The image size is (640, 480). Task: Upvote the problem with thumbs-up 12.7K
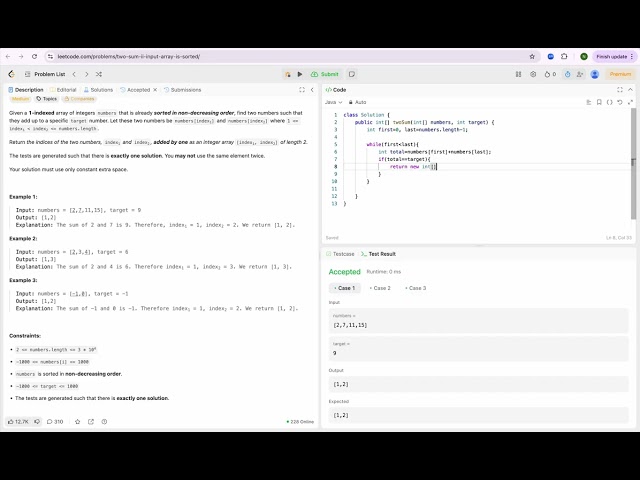pyautogui.click(x=19, y=421)
